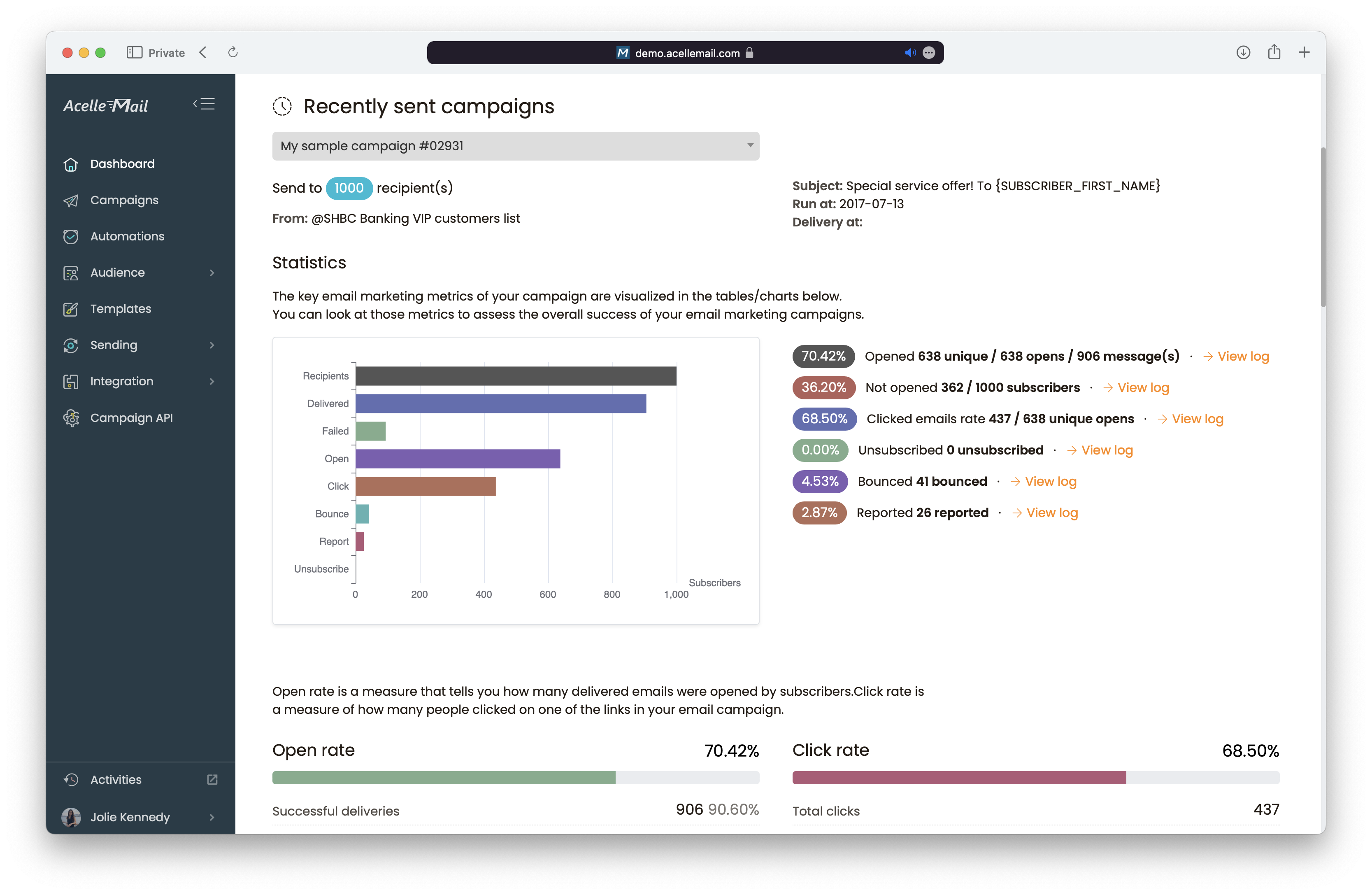Open Activities external link icon

(x=212, y=780)
